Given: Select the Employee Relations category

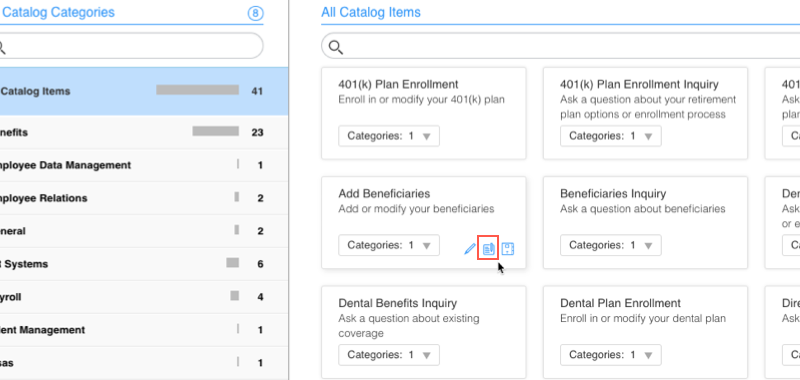Looking at the screenshot, I should coord(144,198).
